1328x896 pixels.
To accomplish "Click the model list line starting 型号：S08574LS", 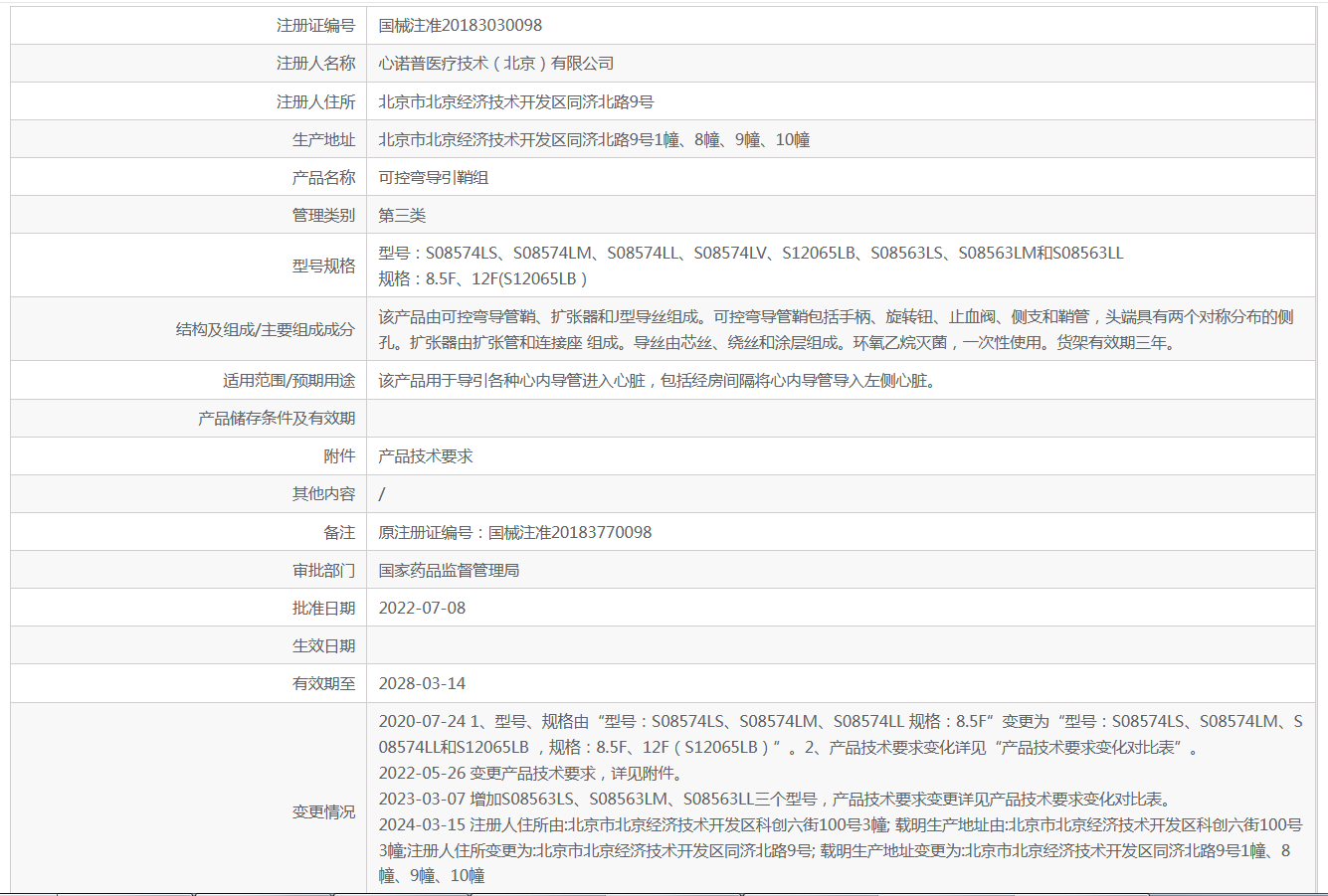I will click(x=751, y=253).
